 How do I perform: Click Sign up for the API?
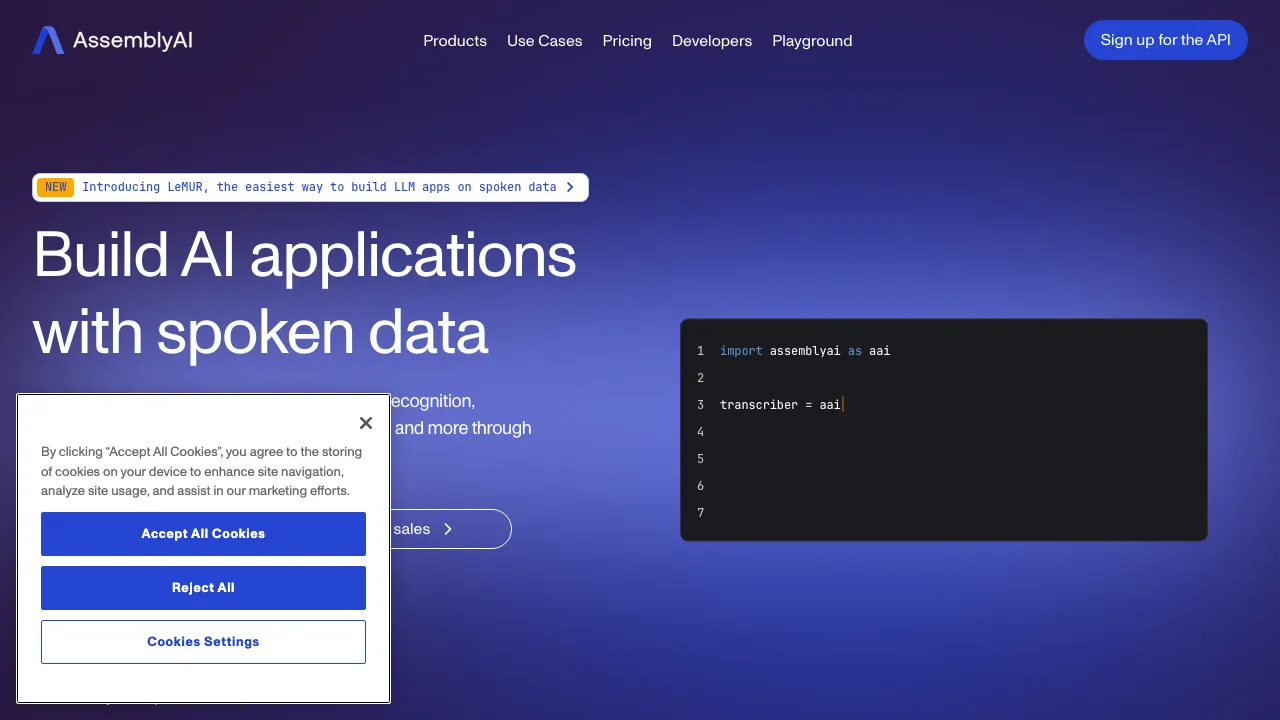tap(1166, 40)
